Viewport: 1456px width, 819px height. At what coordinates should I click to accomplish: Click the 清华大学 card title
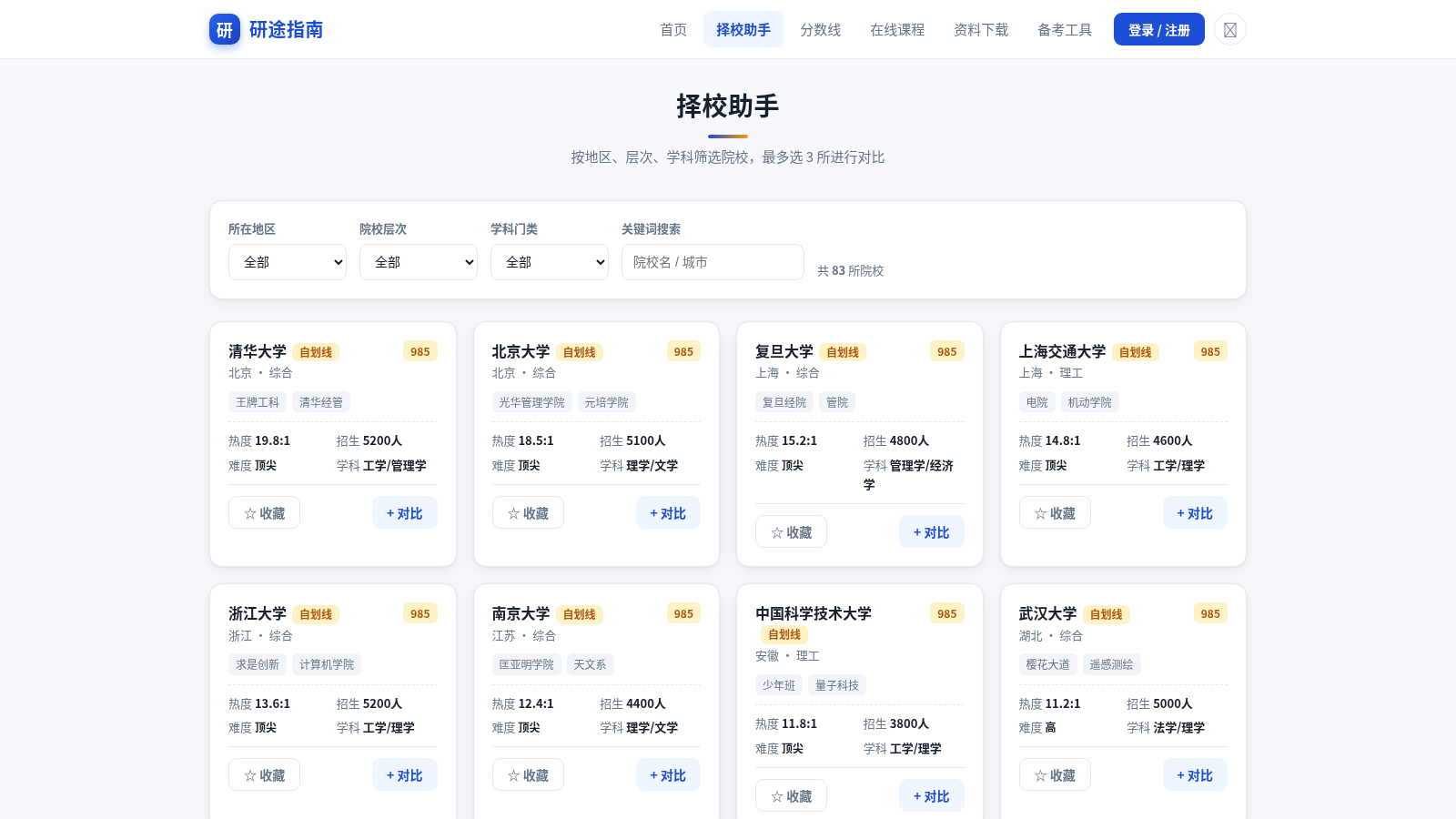click(258, 351)
